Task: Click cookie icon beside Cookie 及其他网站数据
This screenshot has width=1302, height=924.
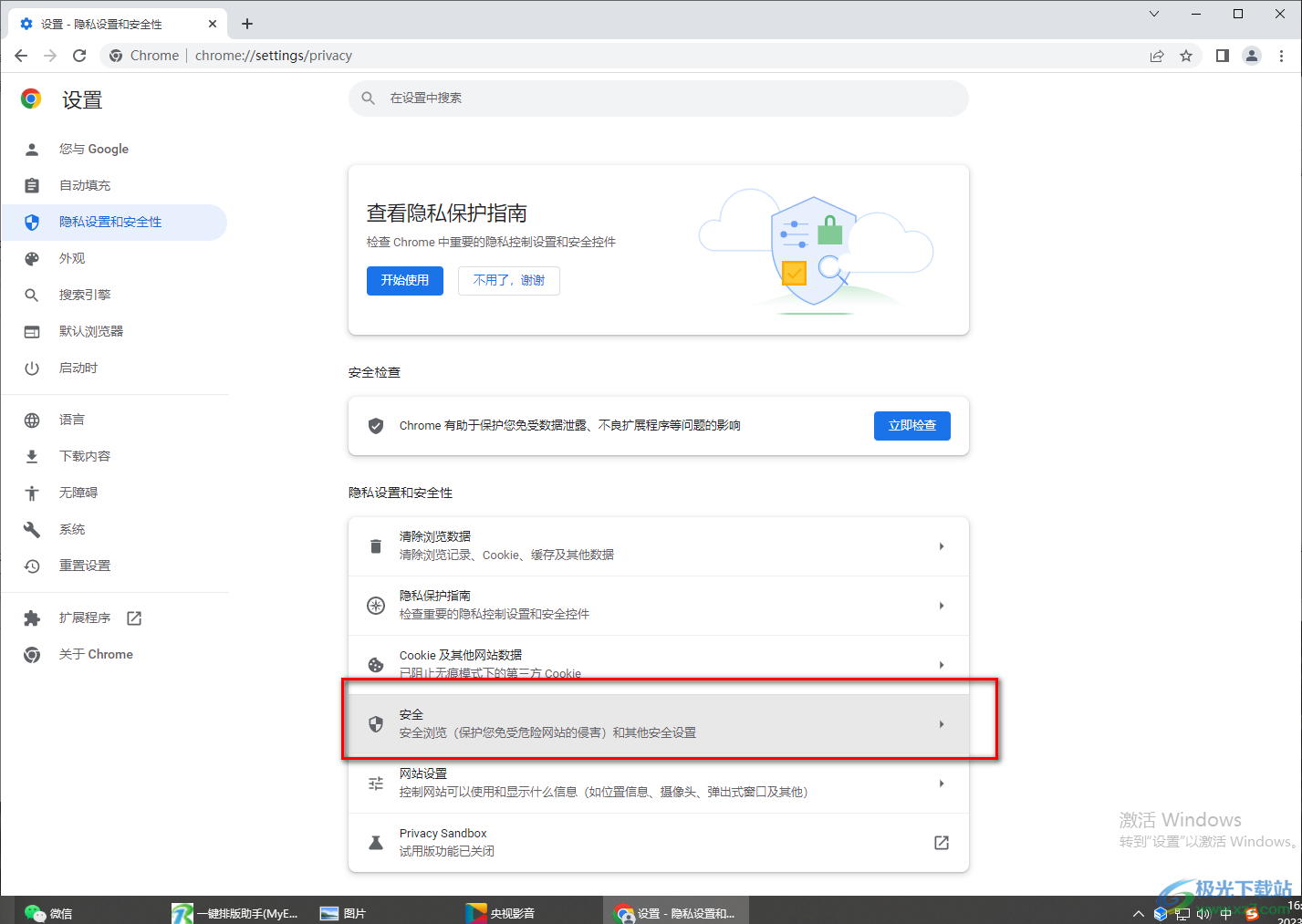Action: pos(376,665)
